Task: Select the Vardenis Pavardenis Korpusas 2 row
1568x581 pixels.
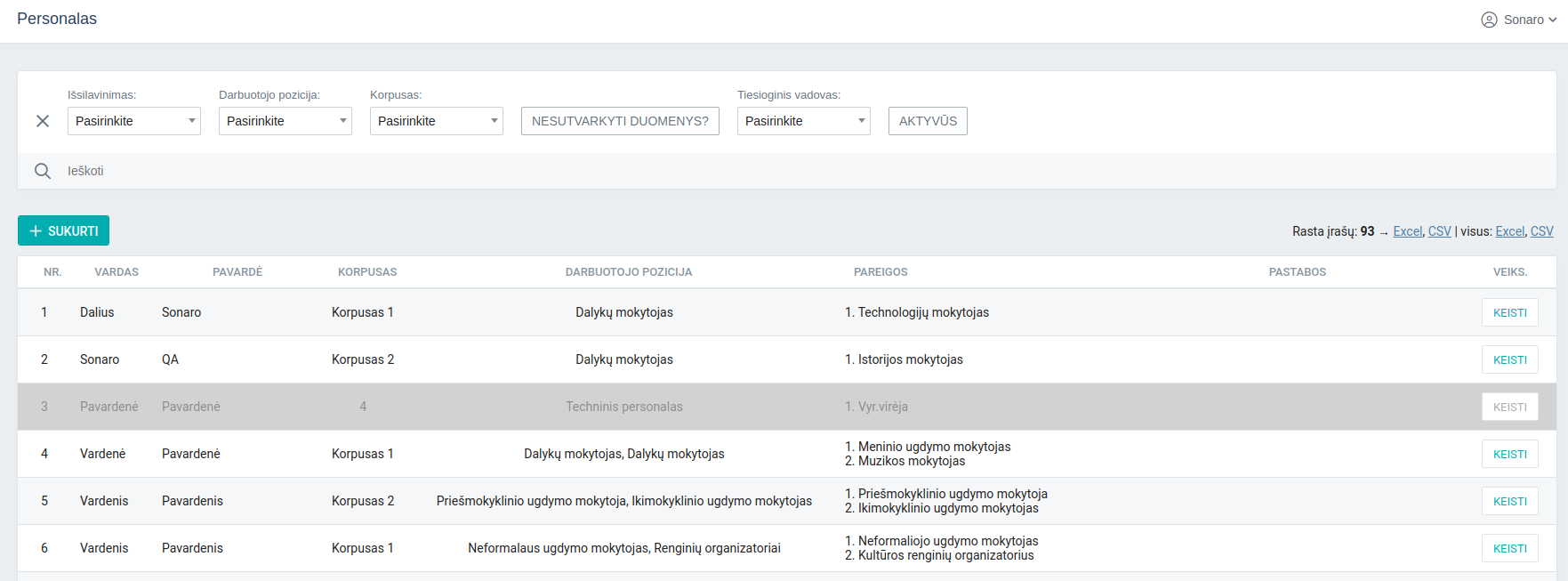Action: click(623, 501)
